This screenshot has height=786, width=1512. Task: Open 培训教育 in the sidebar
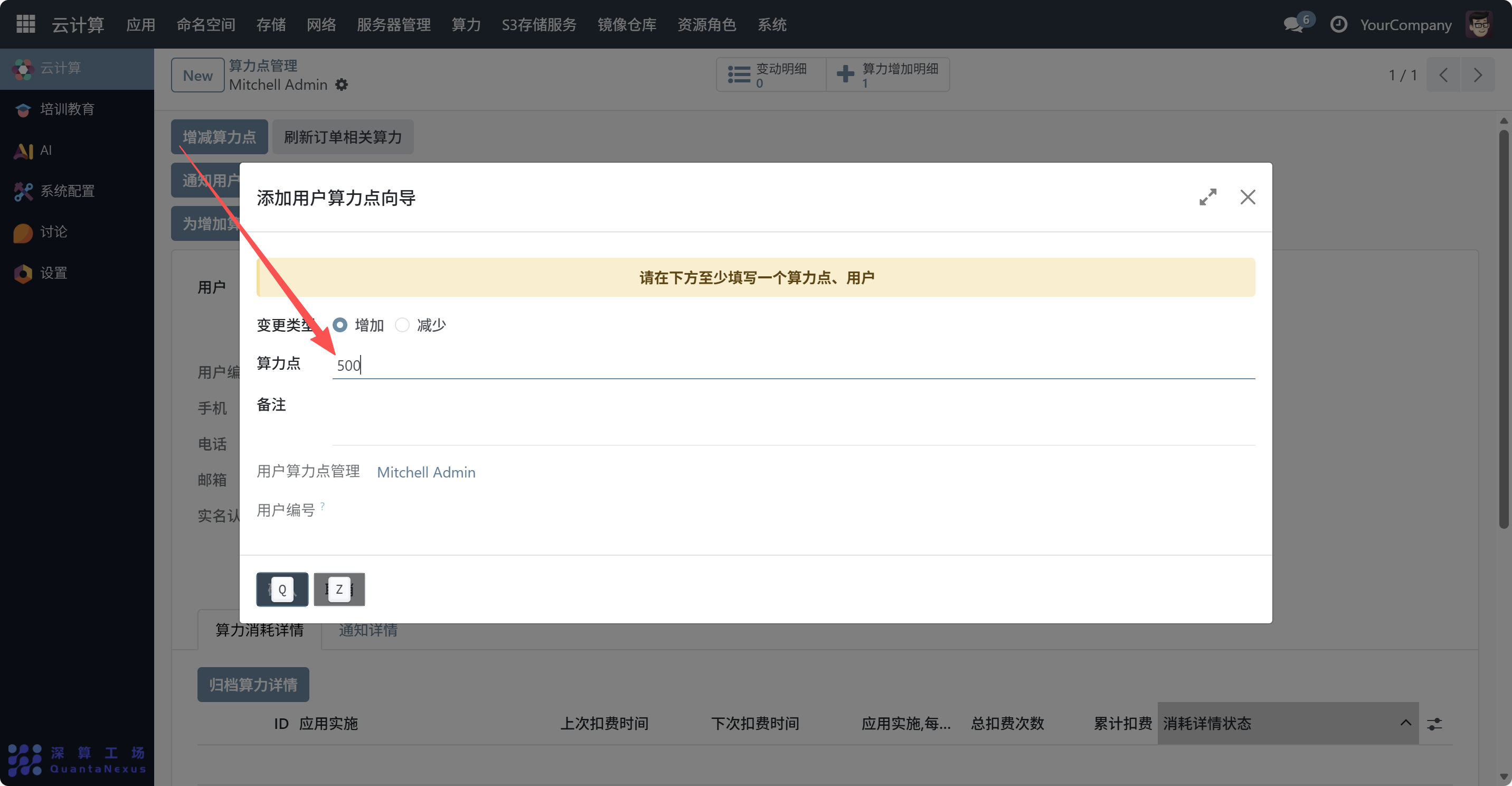coord(67,109)
